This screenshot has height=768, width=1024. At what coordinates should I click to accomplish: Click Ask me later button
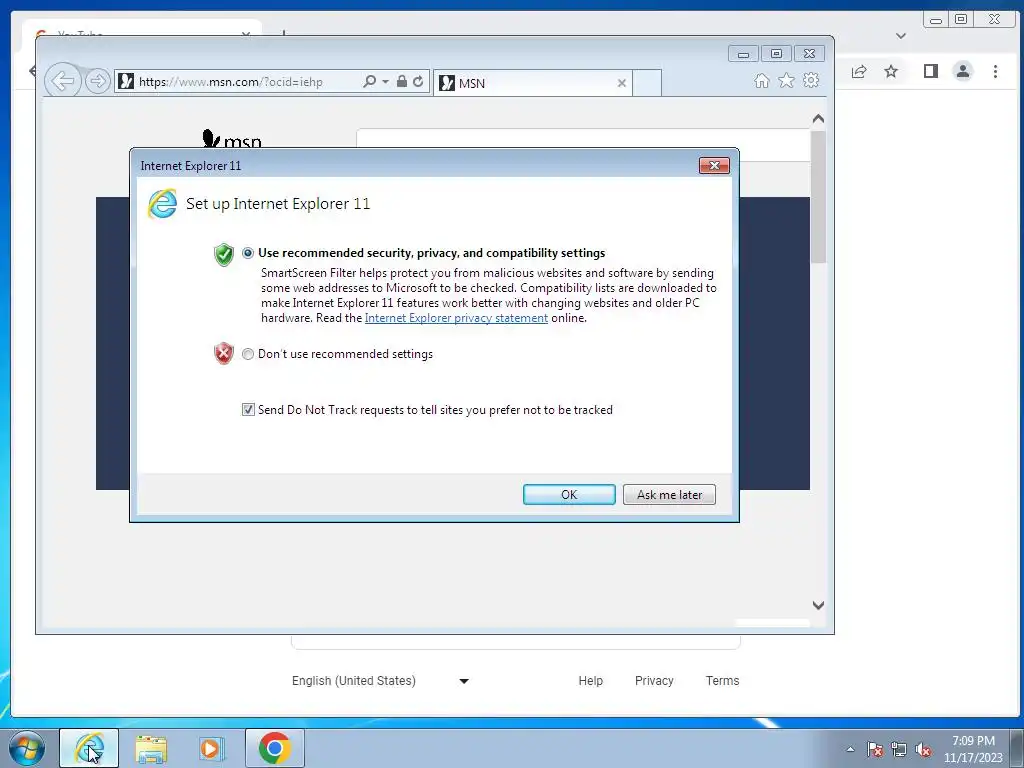pos(669,494)
